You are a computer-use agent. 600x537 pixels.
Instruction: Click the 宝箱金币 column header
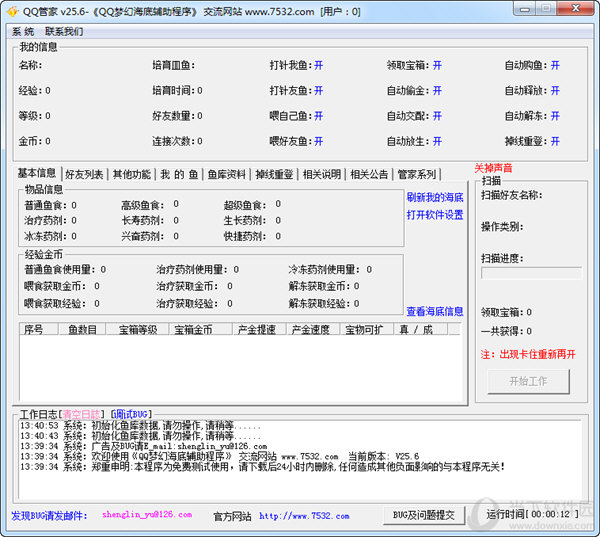click(x=201, y=330)
